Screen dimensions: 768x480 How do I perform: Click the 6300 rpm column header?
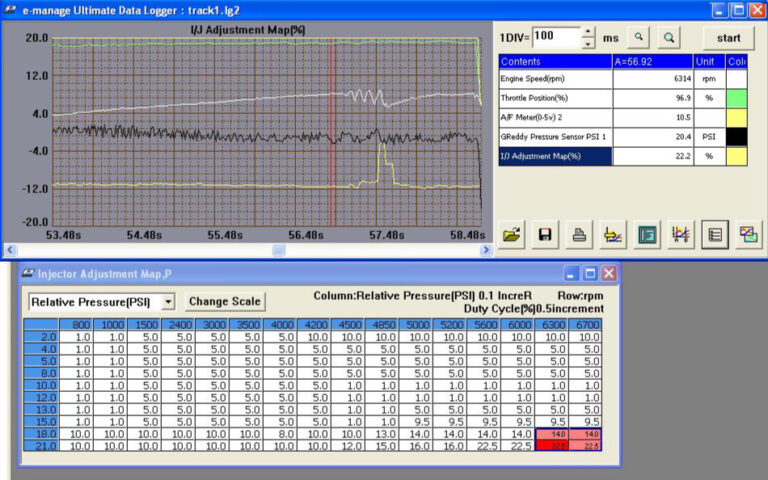point(553,324)
